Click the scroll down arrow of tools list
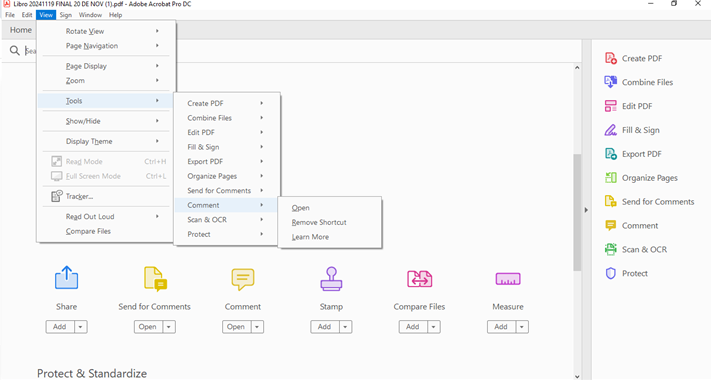 [577, 376]
